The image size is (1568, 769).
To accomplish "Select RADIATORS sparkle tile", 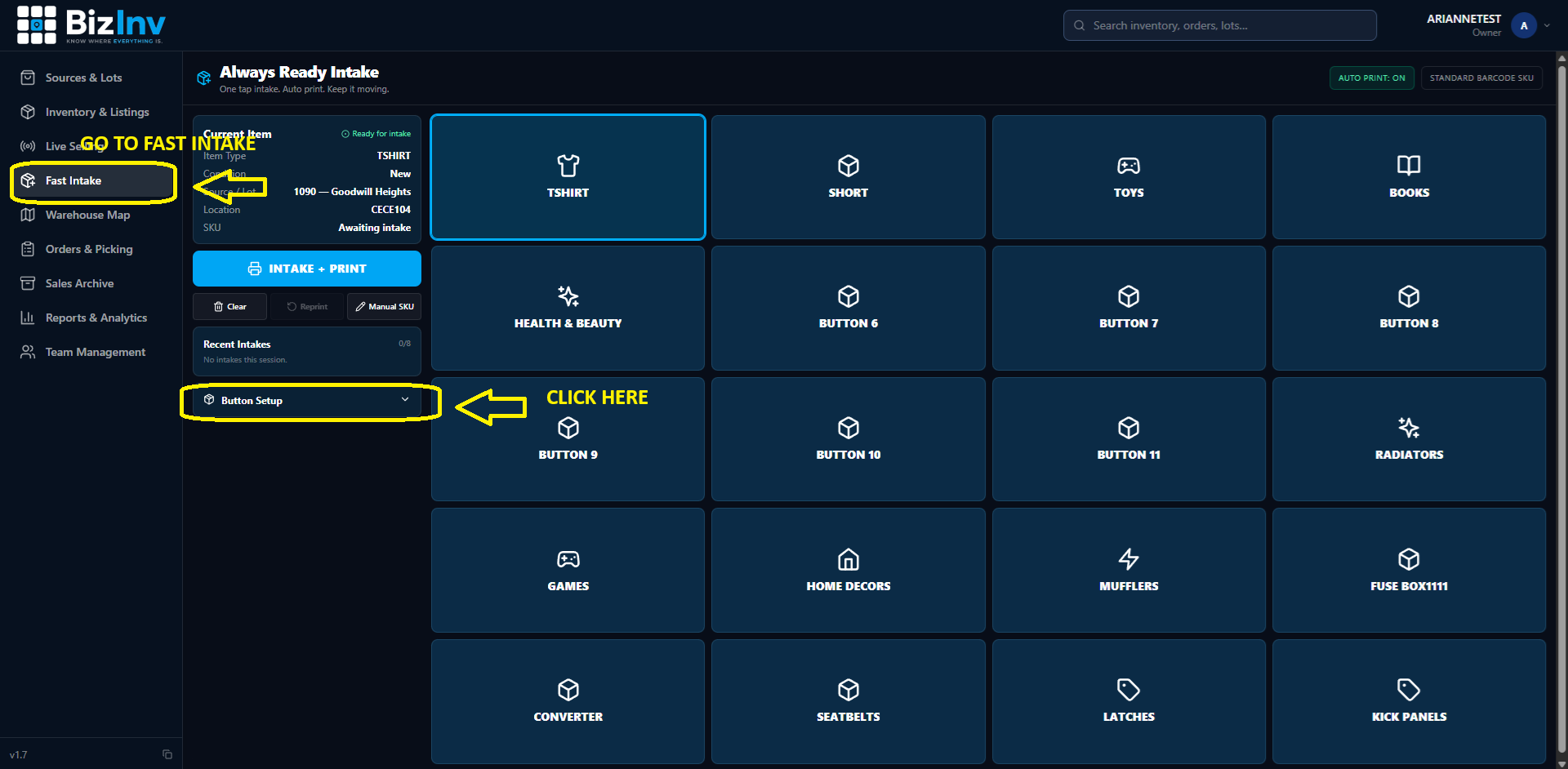I will 1409,439.
